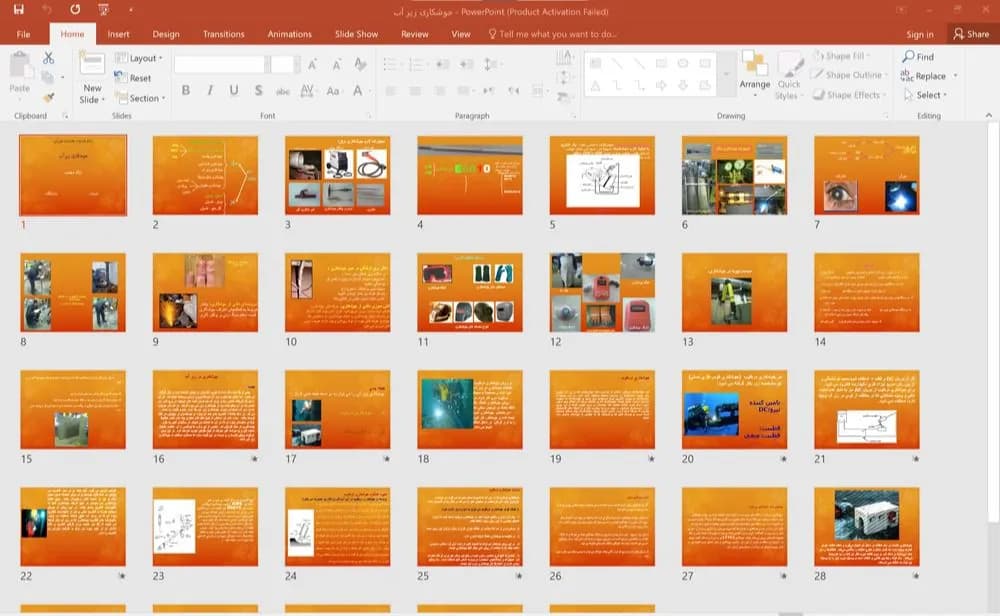This screenshot has width=1000, height=616.
Task: Click the Paste clipboard icon
Action: (20, 65)
